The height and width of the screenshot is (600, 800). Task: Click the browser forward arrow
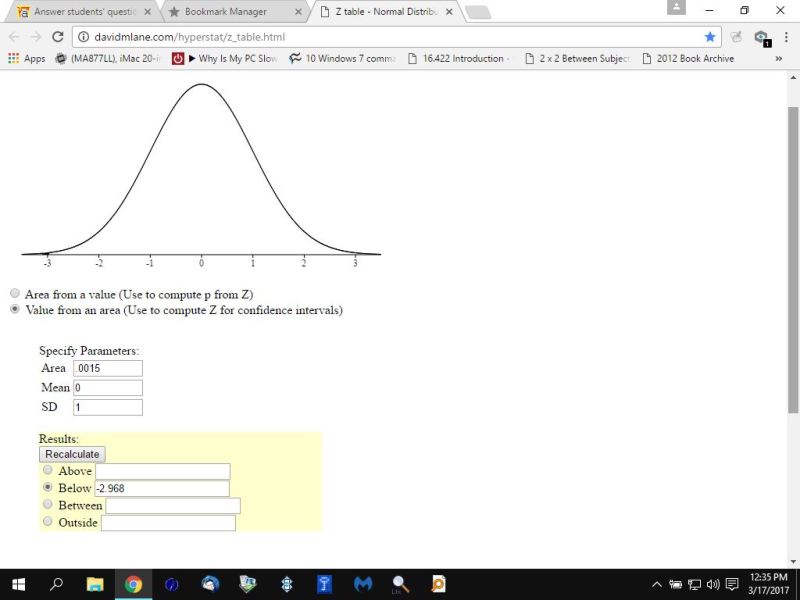[x=36, y=37]
